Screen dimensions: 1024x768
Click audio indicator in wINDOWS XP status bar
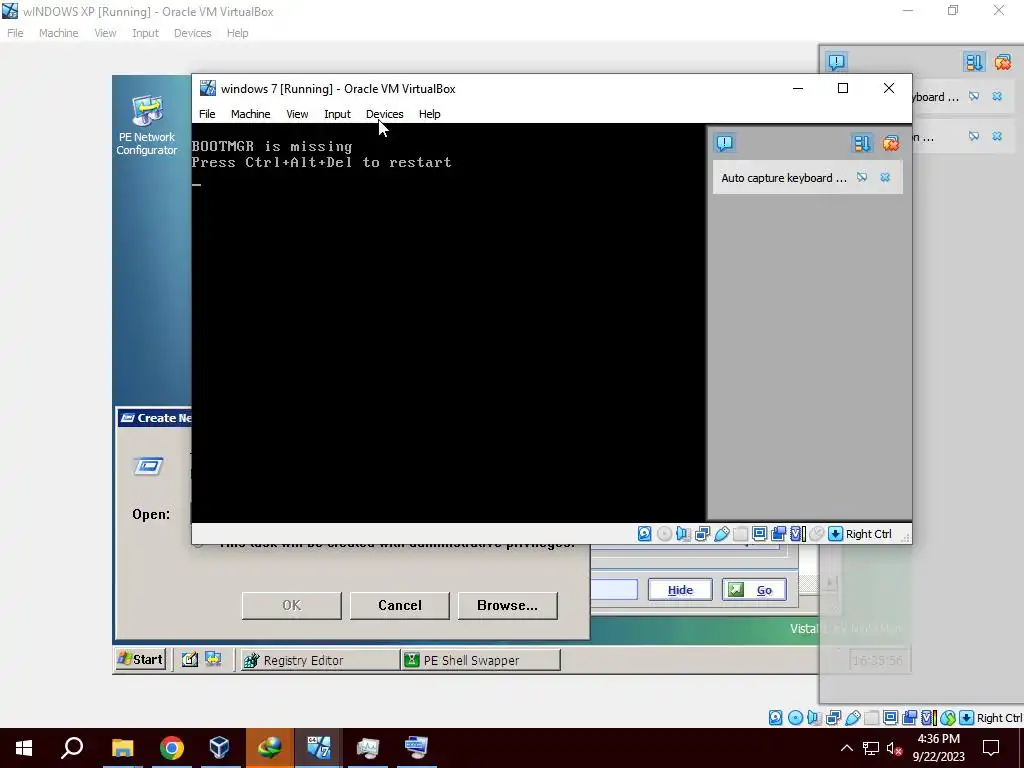pos(814,718)
